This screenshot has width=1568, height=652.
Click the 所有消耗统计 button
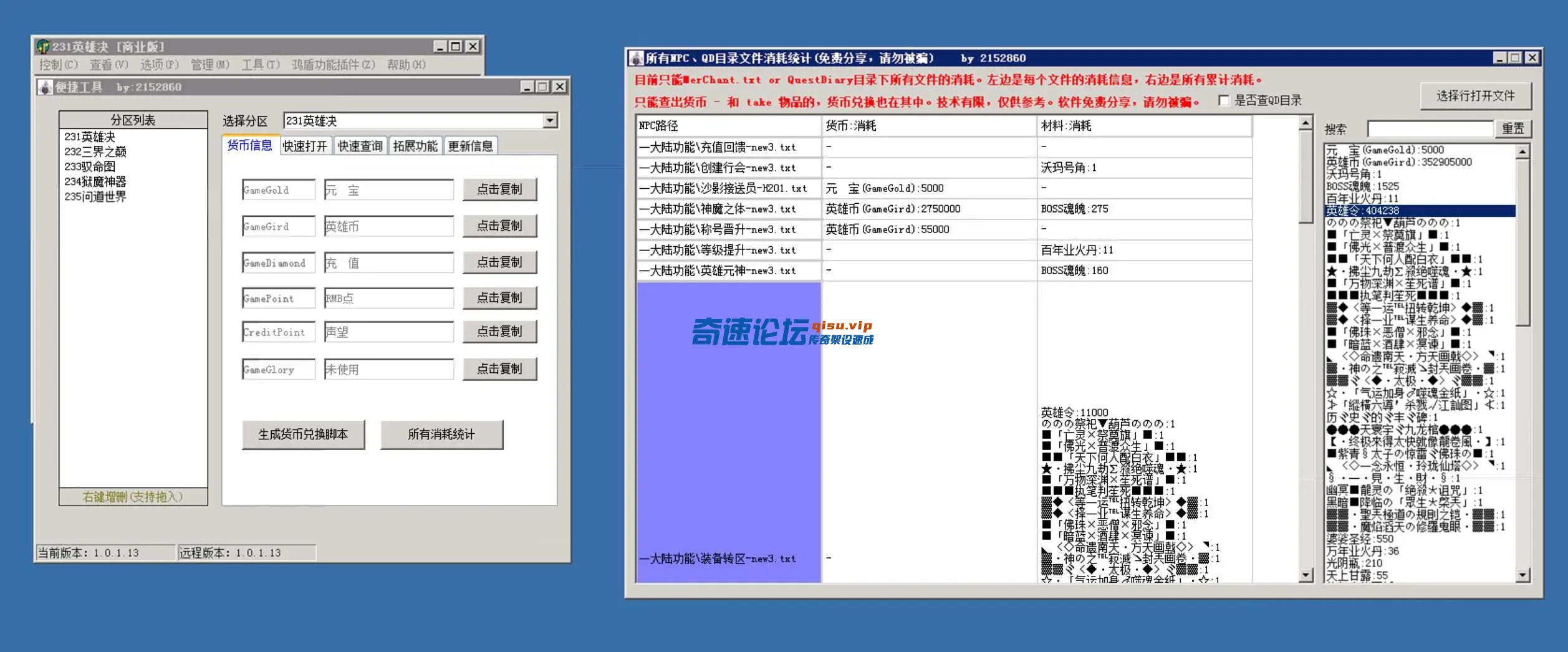[x=441, y=434]
